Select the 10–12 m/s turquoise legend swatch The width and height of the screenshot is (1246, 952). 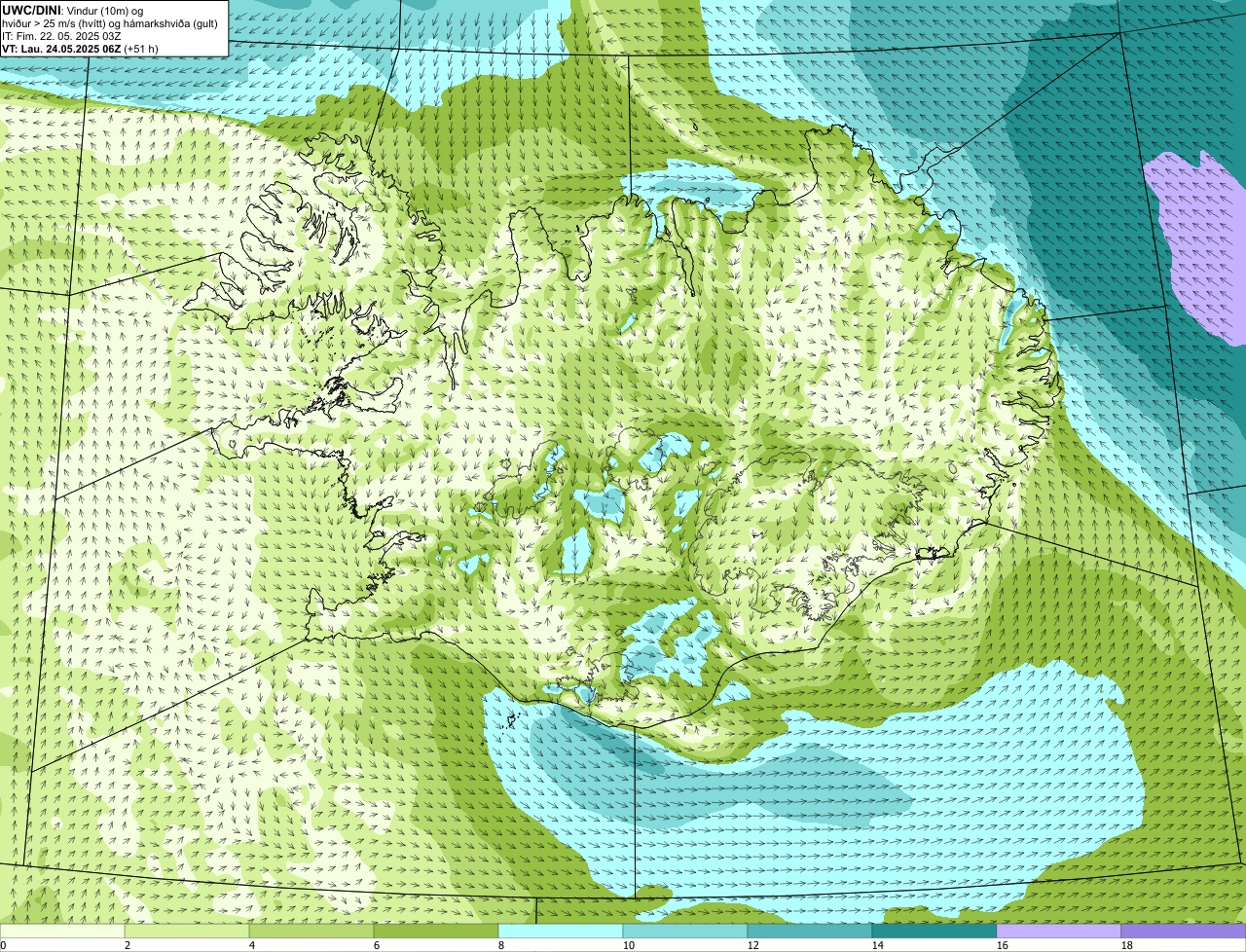click(685, 932)
